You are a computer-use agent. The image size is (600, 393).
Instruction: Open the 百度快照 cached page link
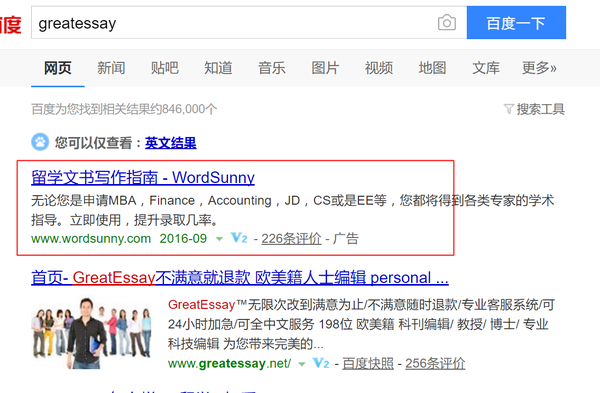coord(368,363)
